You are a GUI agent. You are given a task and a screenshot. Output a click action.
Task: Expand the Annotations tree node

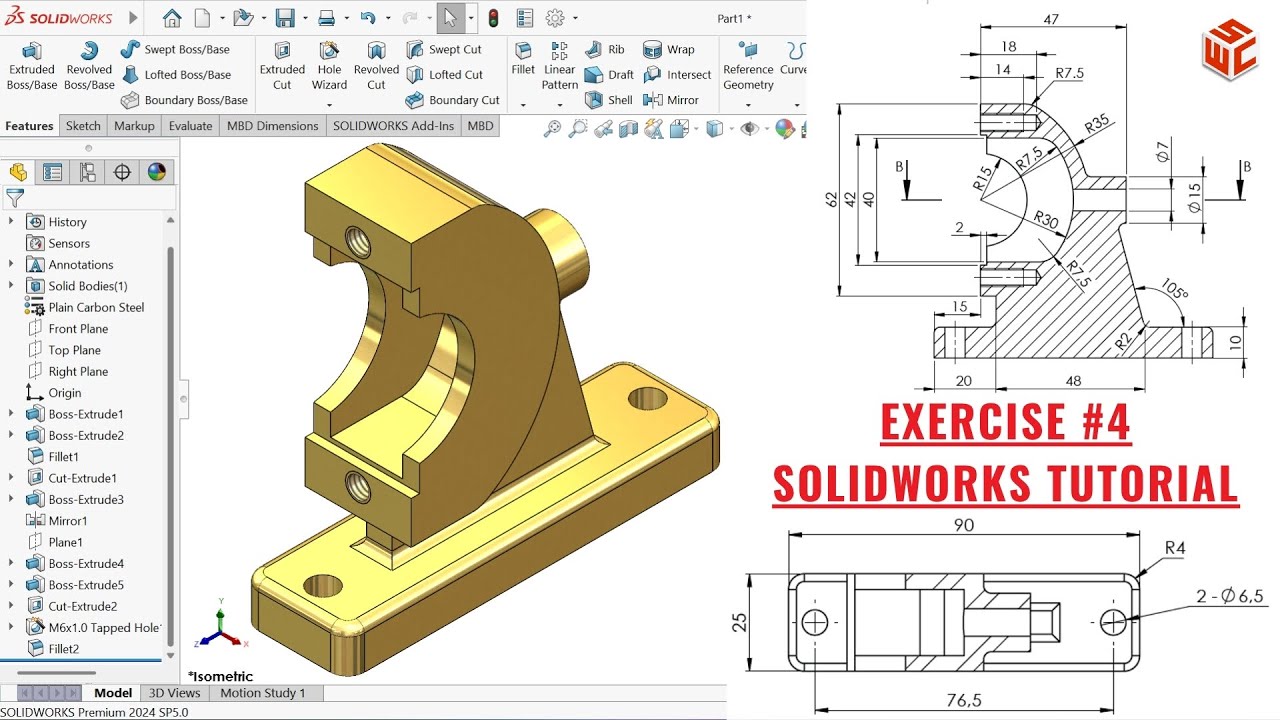click(x=11, y=264)
